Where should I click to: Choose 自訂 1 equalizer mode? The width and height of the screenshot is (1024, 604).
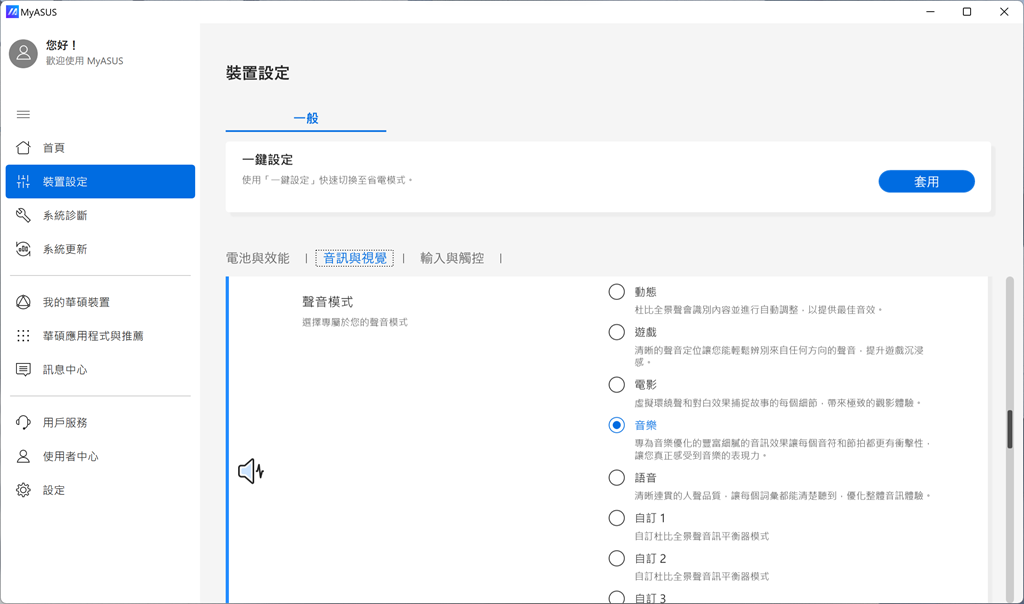tap(617, 518)
